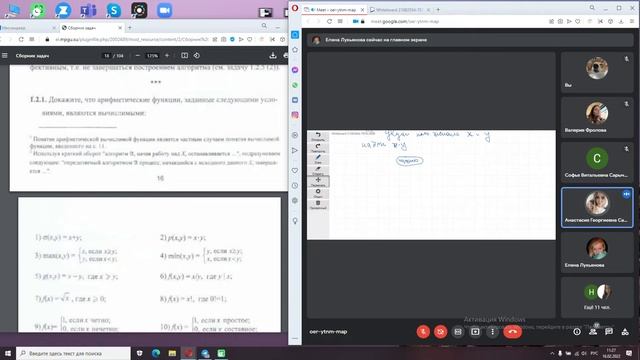
Task: Open the heart bookmarks icon in Opera sidebar
Action: point(295,170)
